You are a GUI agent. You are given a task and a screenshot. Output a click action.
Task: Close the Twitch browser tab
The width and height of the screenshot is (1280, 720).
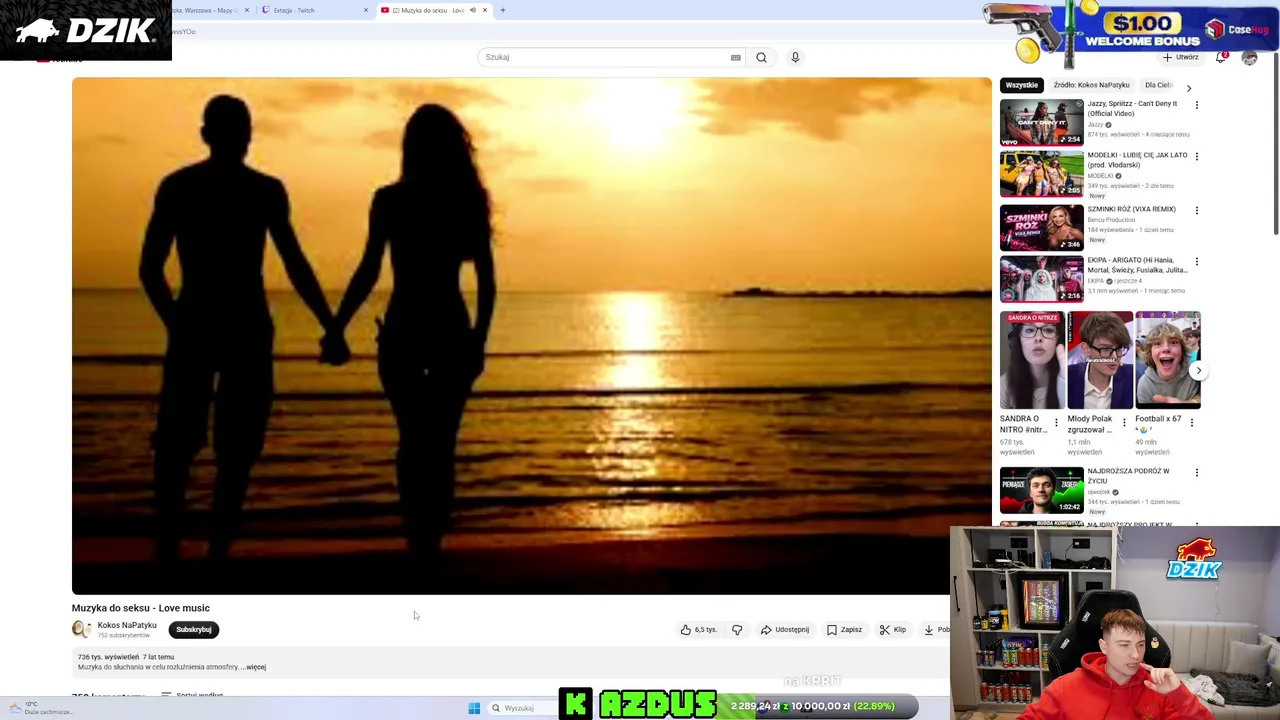[365, 10]
